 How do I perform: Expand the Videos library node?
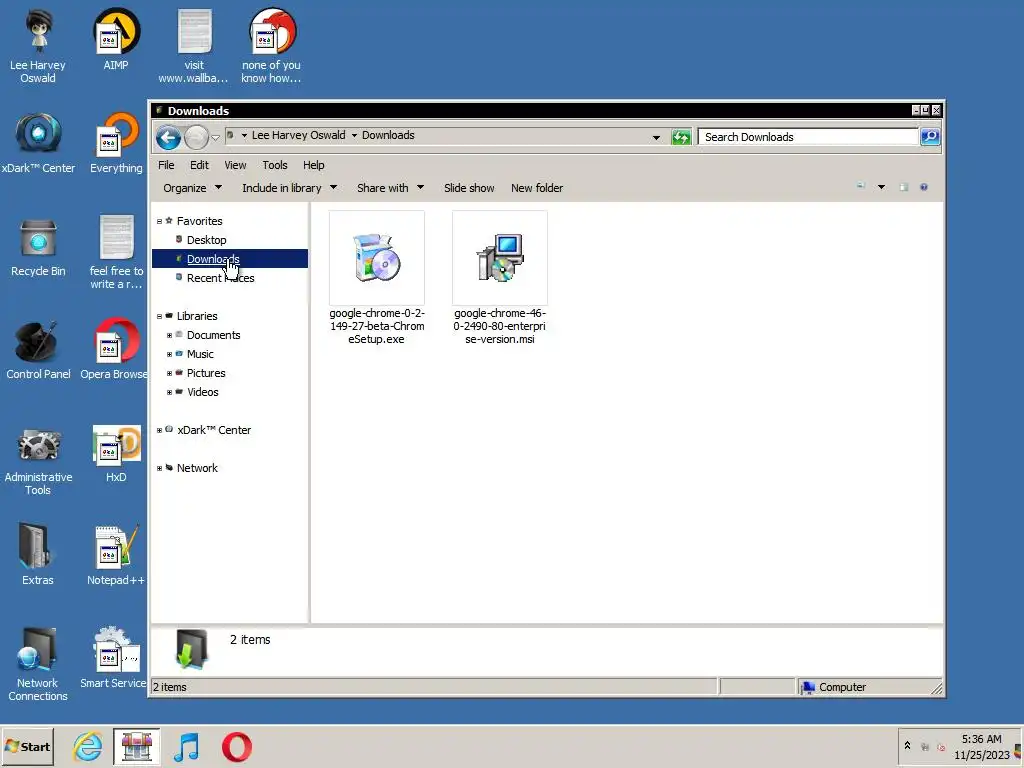[x=169, y=392]
